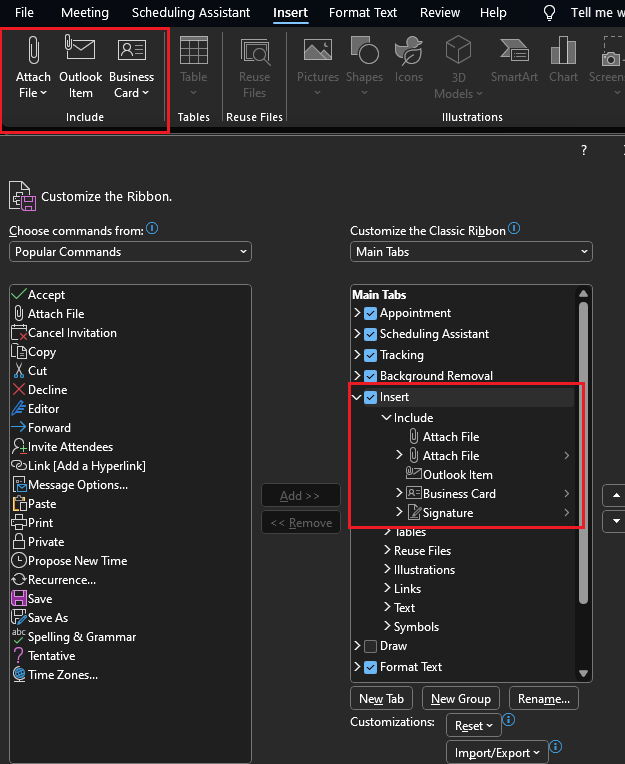This screenshot has width=625, height=764.
Task: Switch to the Format Text tab
Action: point(363,13)
